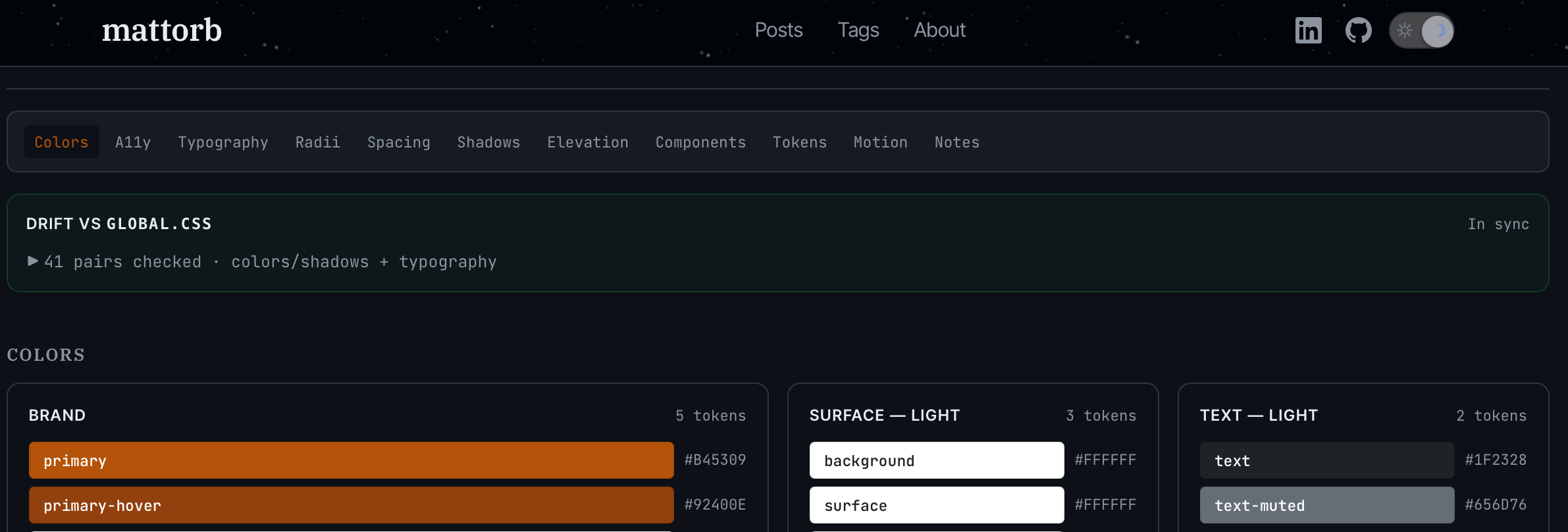Click the COLORS section heading
The width and height of the screenshot is (1568, 532).
coord(46,355)
